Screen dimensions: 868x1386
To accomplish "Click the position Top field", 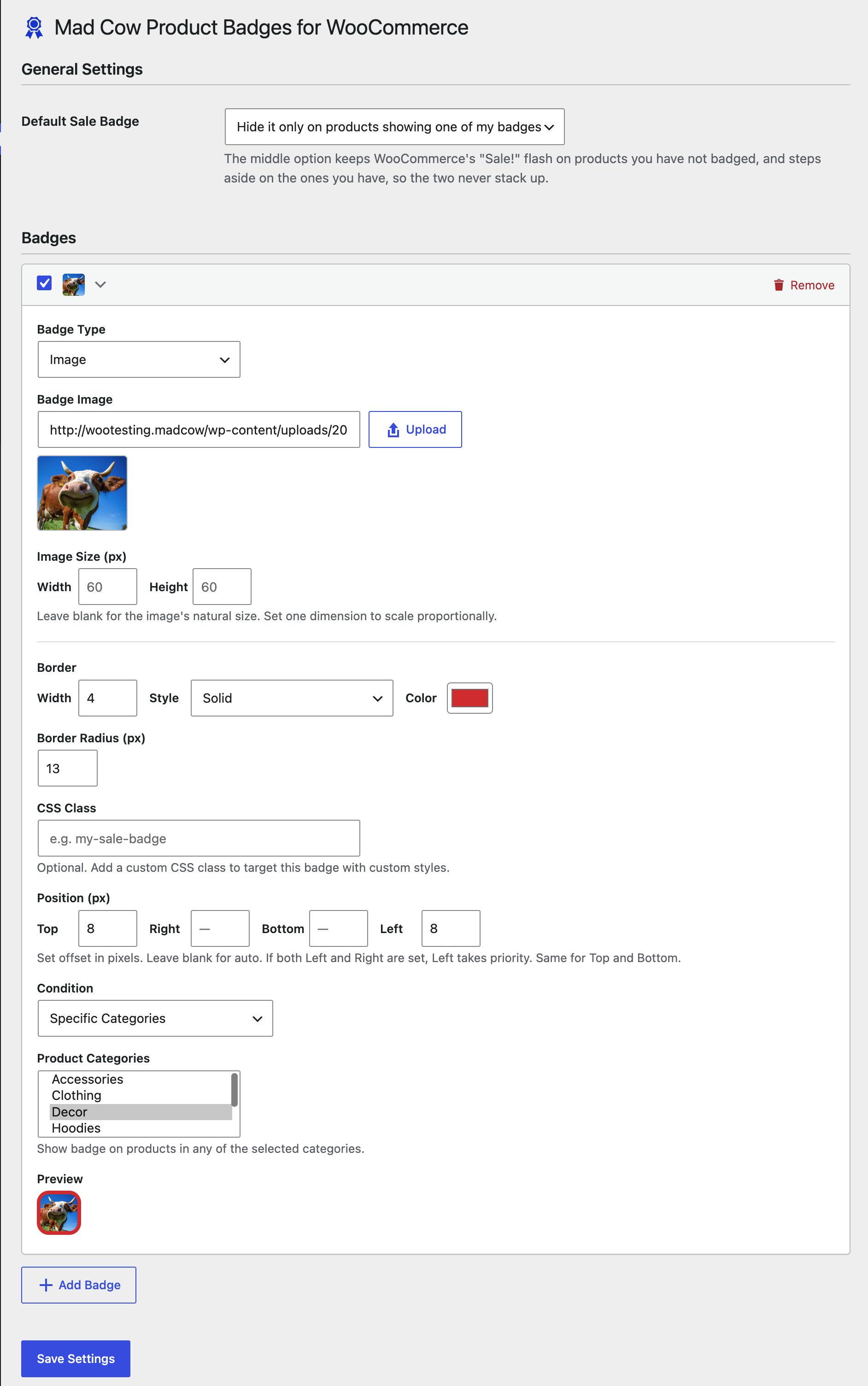I will [108, 928].
